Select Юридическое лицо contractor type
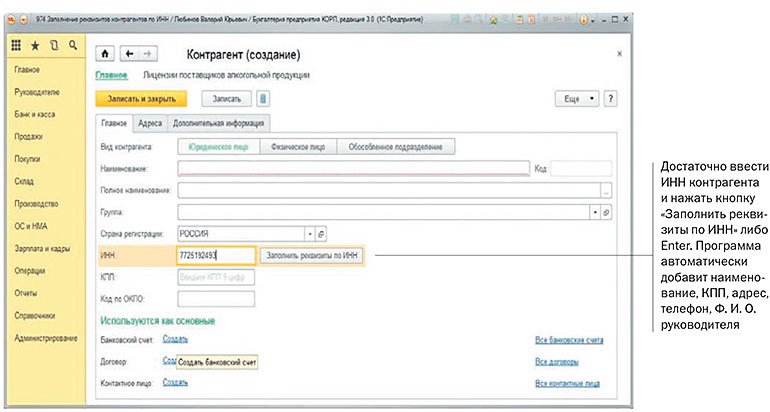 219,147
